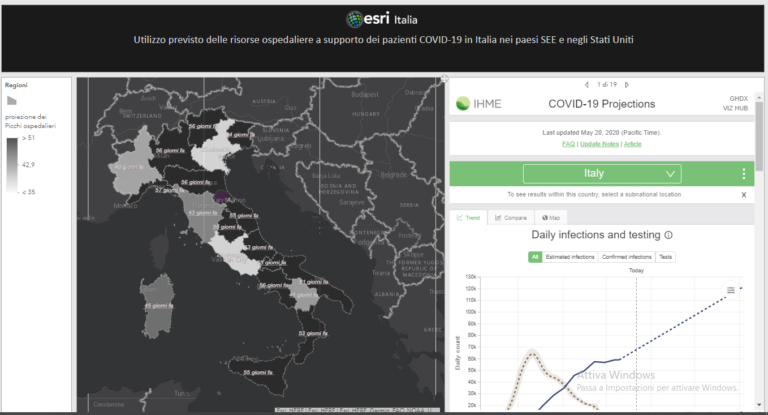Click the Regioni legend polygon symbol
The width and height of the screenshot is (768, 415).
pyautogui.click(x=12, y=101)
